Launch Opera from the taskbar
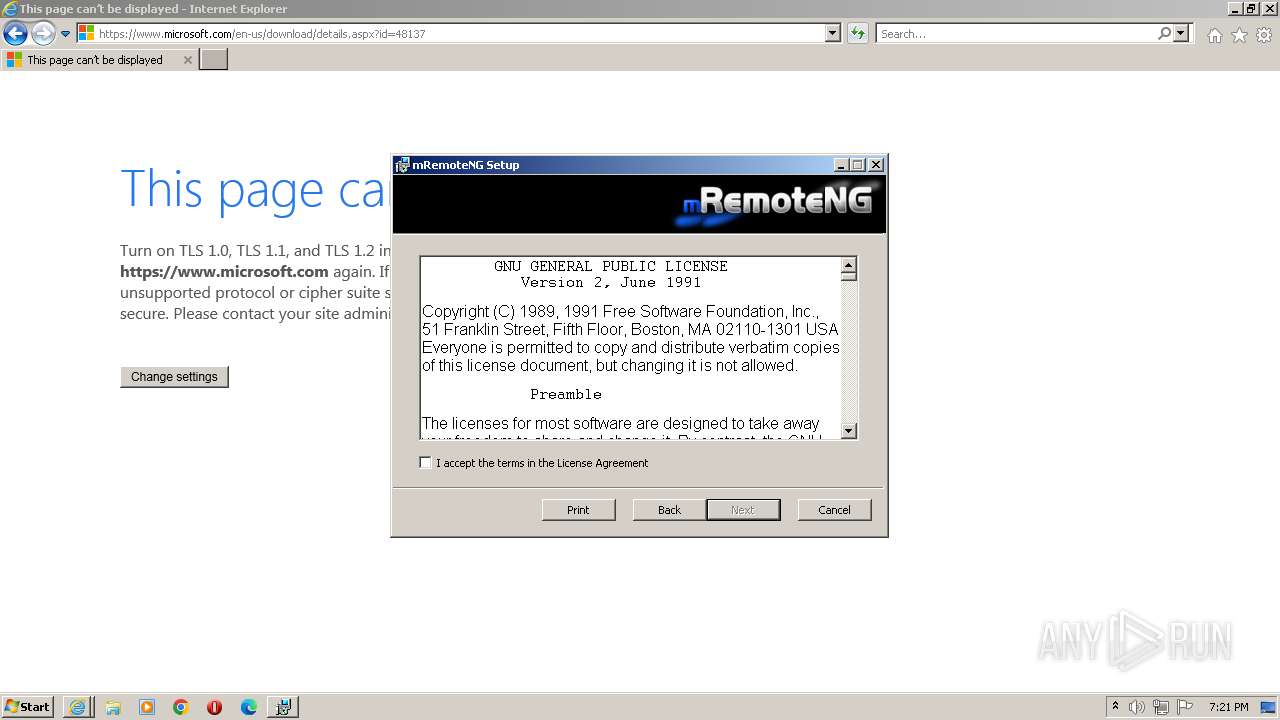This screenshot has width=1280, height=720. coord(214,707)
